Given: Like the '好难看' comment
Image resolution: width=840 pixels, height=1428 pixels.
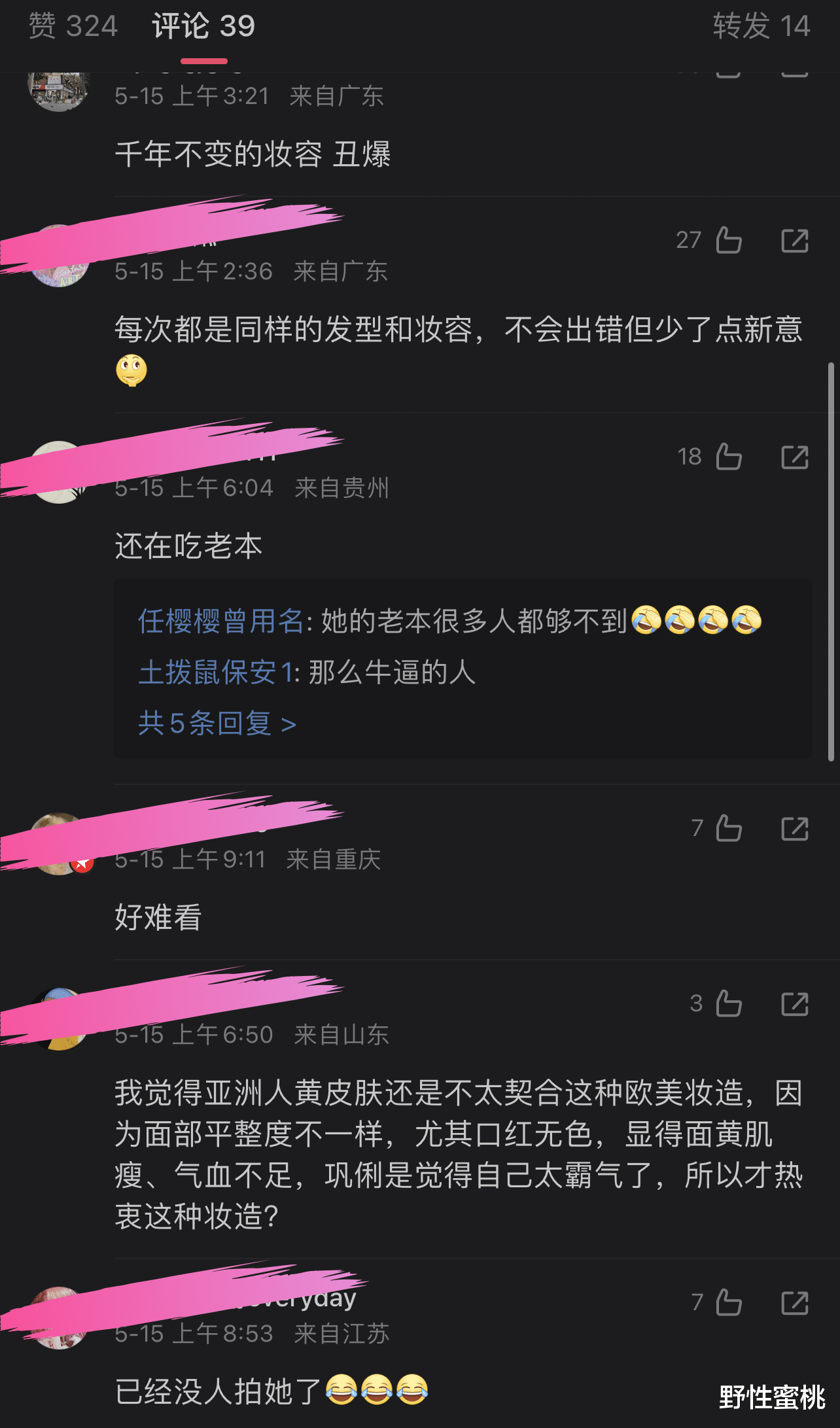Looking at the screenshot, I should (729, 828).
